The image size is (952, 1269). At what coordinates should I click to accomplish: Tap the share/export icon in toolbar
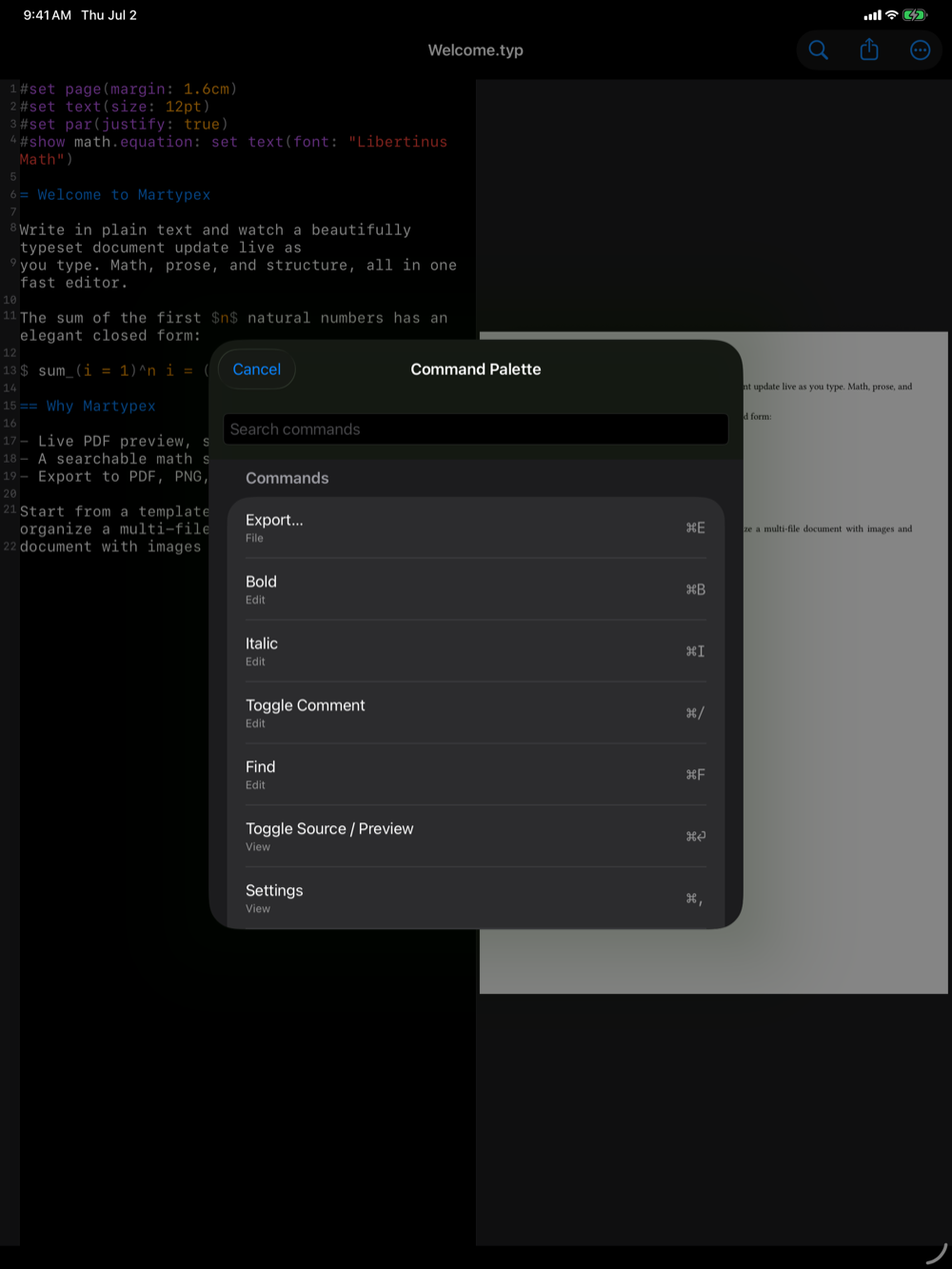pos(869,50)
